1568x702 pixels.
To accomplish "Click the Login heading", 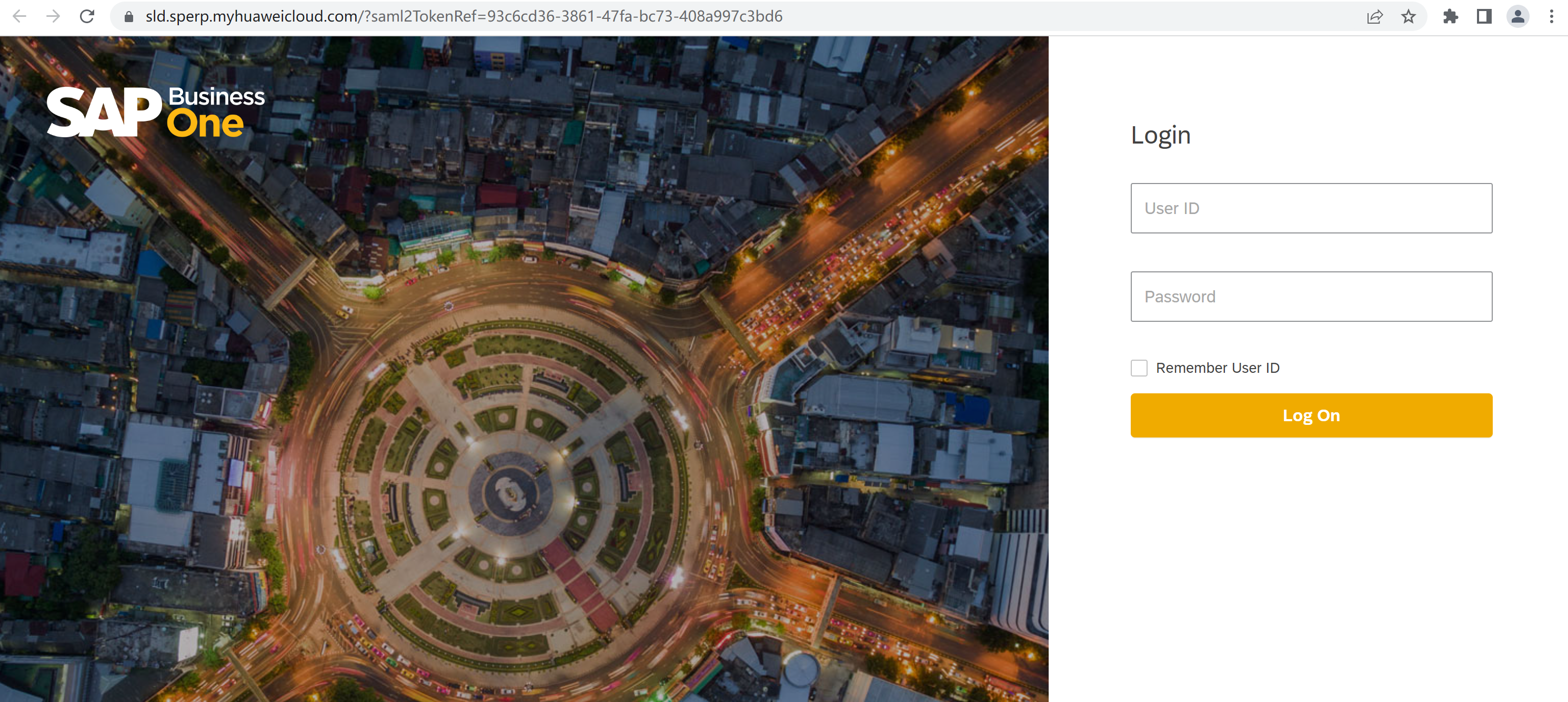I will point(1160,135).
